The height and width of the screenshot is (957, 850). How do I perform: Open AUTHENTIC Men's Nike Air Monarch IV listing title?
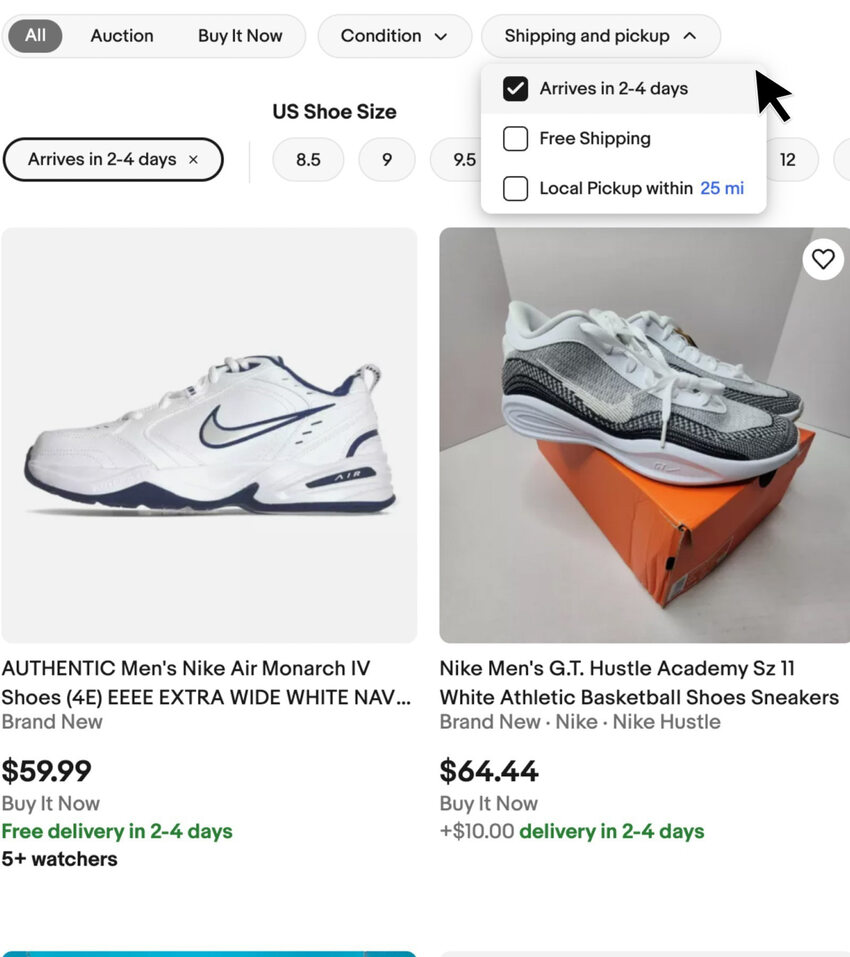coord(206,682)
